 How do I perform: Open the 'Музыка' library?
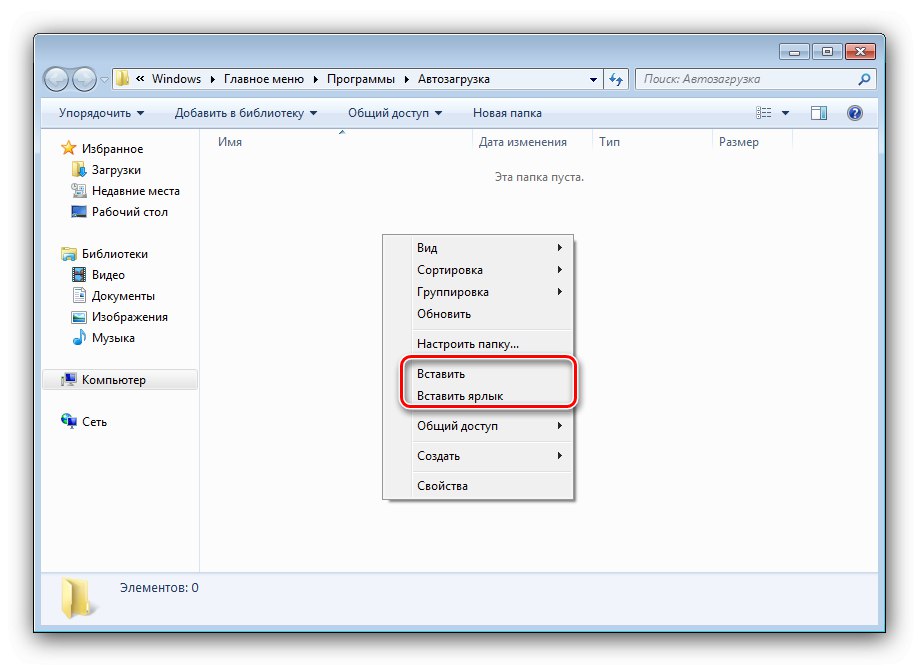coord(113,338)
